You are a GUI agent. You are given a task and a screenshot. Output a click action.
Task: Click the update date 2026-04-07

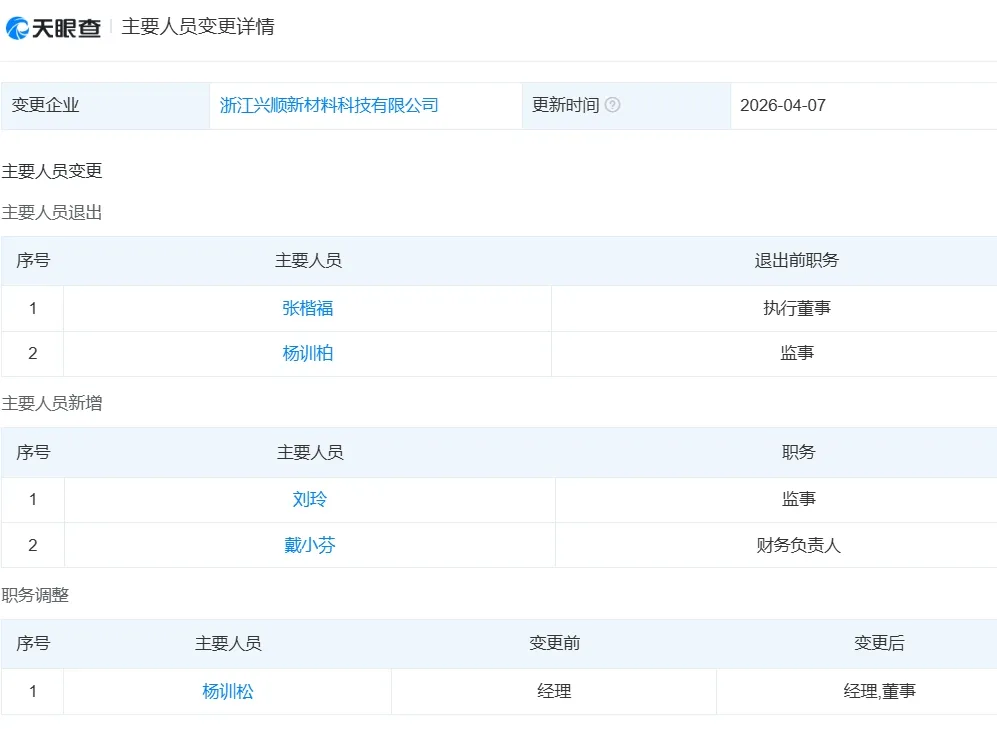[783, 105]
